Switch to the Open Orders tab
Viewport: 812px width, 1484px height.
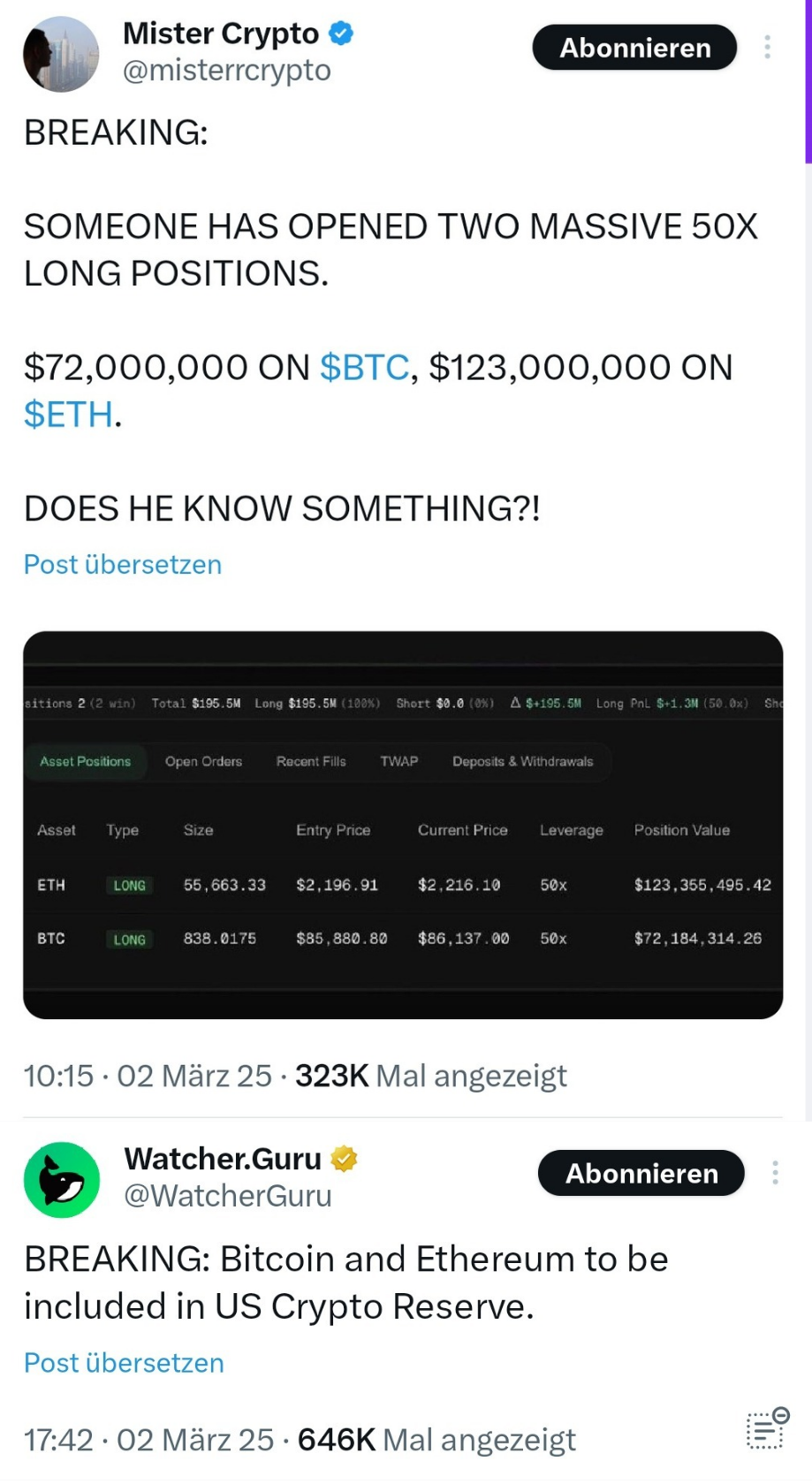(x=203, y=762)
